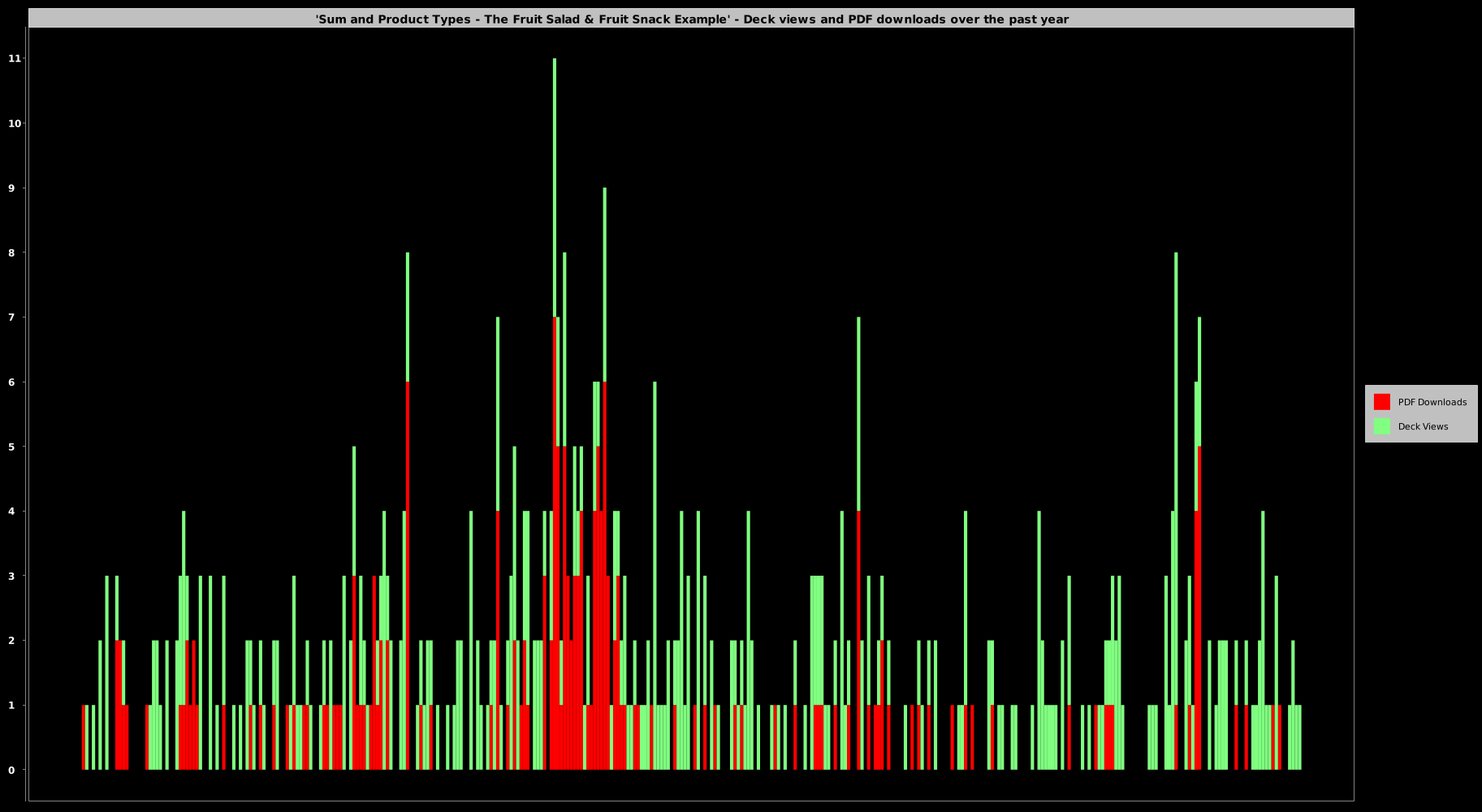The width and height of the screenshot is (1482, 812).
Task: Click the y-axis label 2
Action: click(x=11, y=640)
